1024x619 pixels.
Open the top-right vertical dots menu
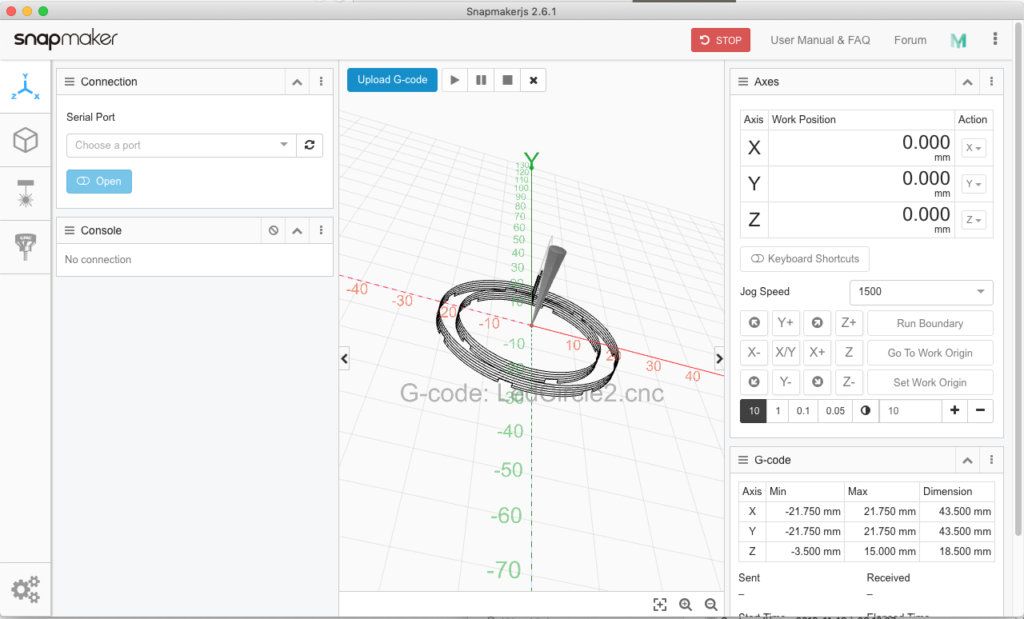coord(995,39)
